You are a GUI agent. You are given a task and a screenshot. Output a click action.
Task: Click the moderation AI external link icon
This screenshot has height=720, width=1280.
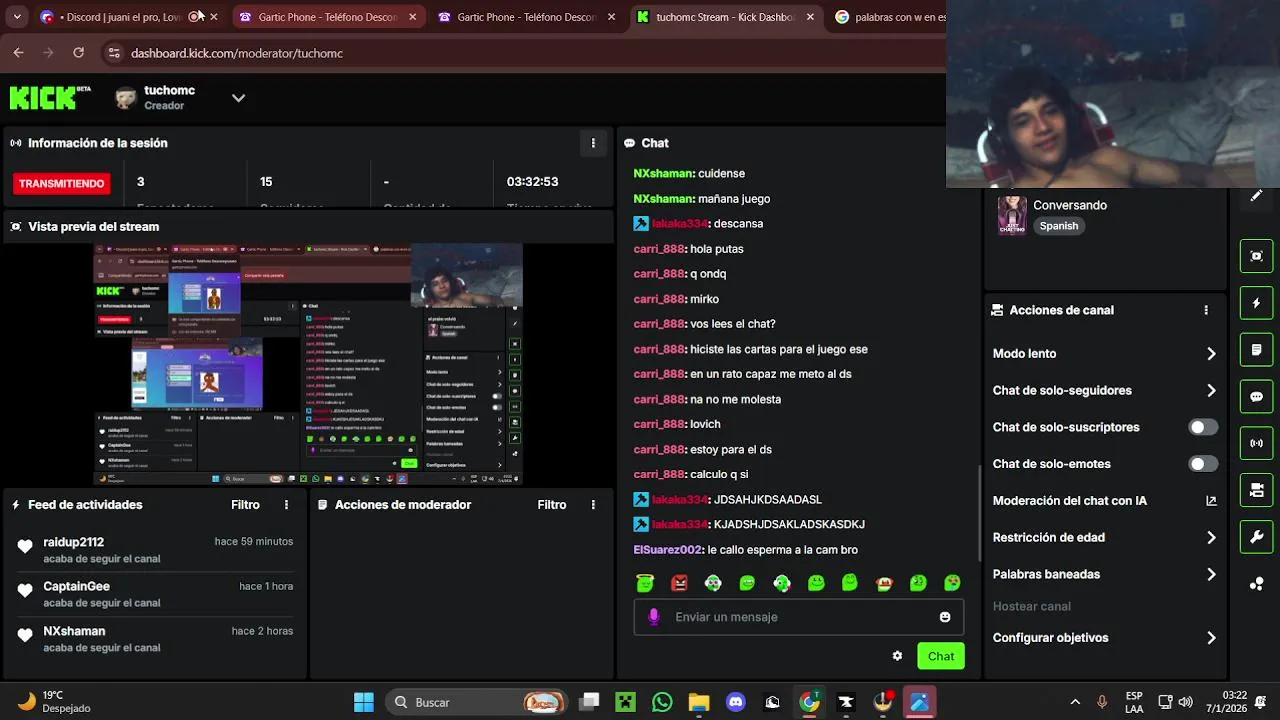[x=1211, y=501]
